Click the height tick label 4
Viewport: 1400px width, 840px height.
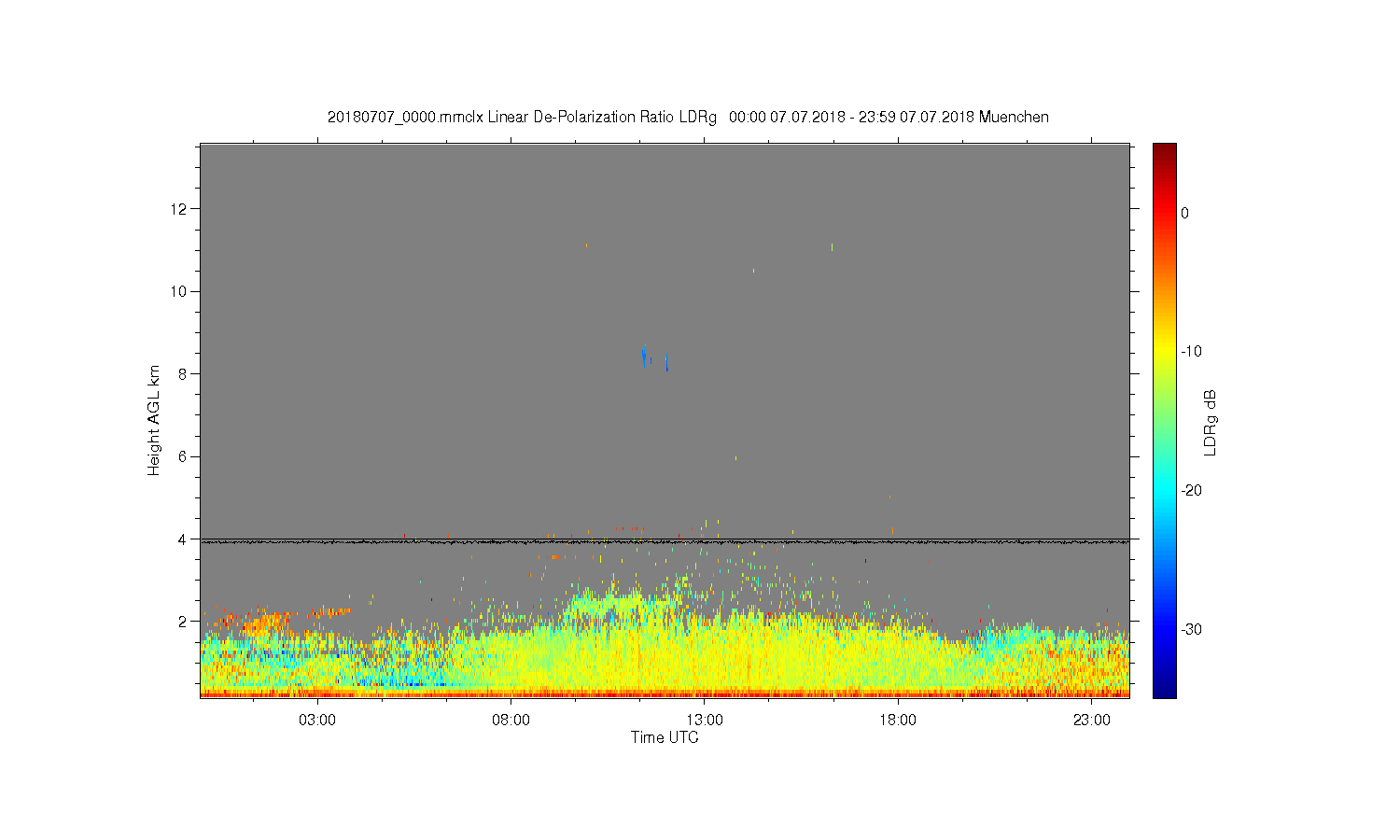183,539
